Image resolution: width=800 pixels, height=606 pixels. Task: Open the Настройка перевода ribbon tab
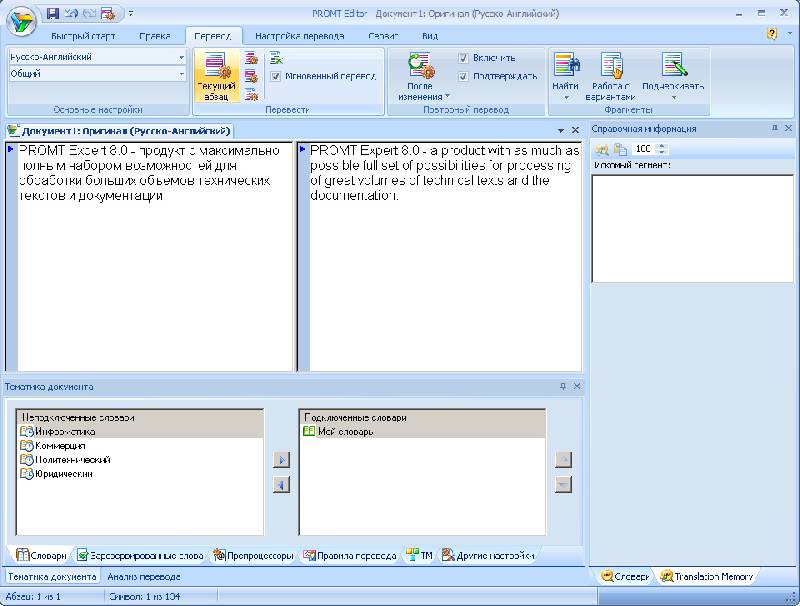[x=299, y=36]
